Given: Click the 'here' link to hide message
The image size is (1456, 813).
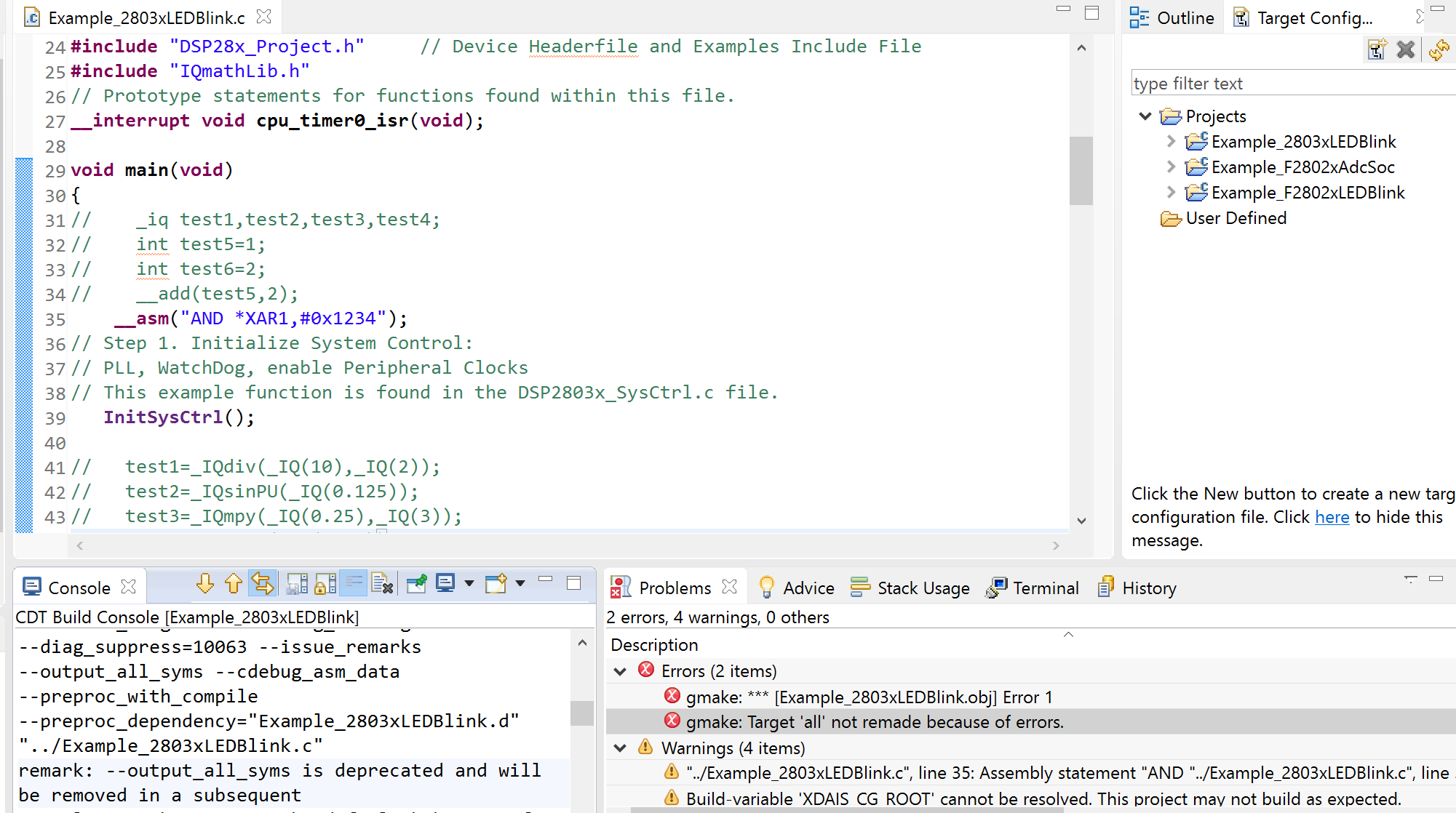Looking at the screenshot, I should tap(1332, 517).
